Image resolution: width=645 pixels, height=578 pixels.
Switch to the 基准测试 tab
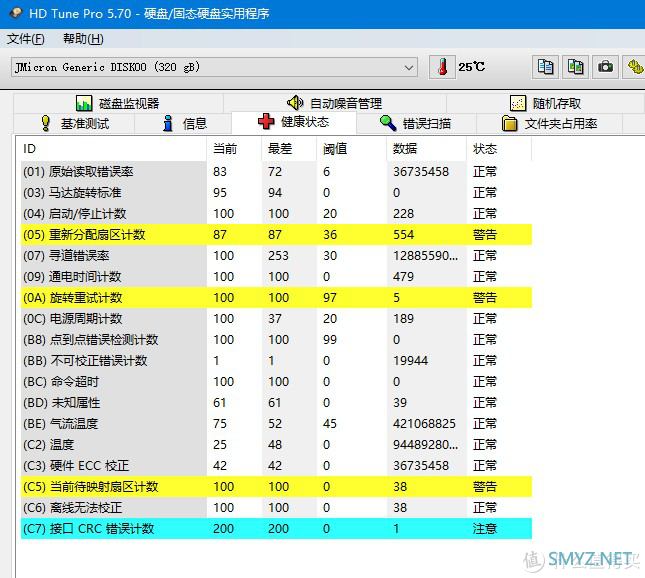tap(74, 123)
